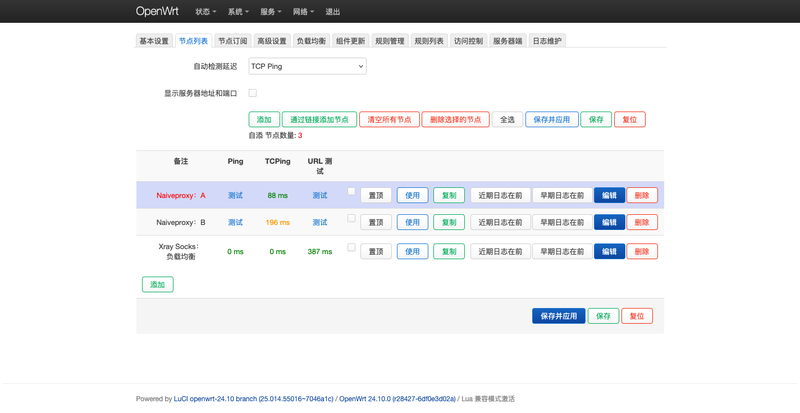Enable the 显示服务器地址和端口 checkbox

pos(253,93)
